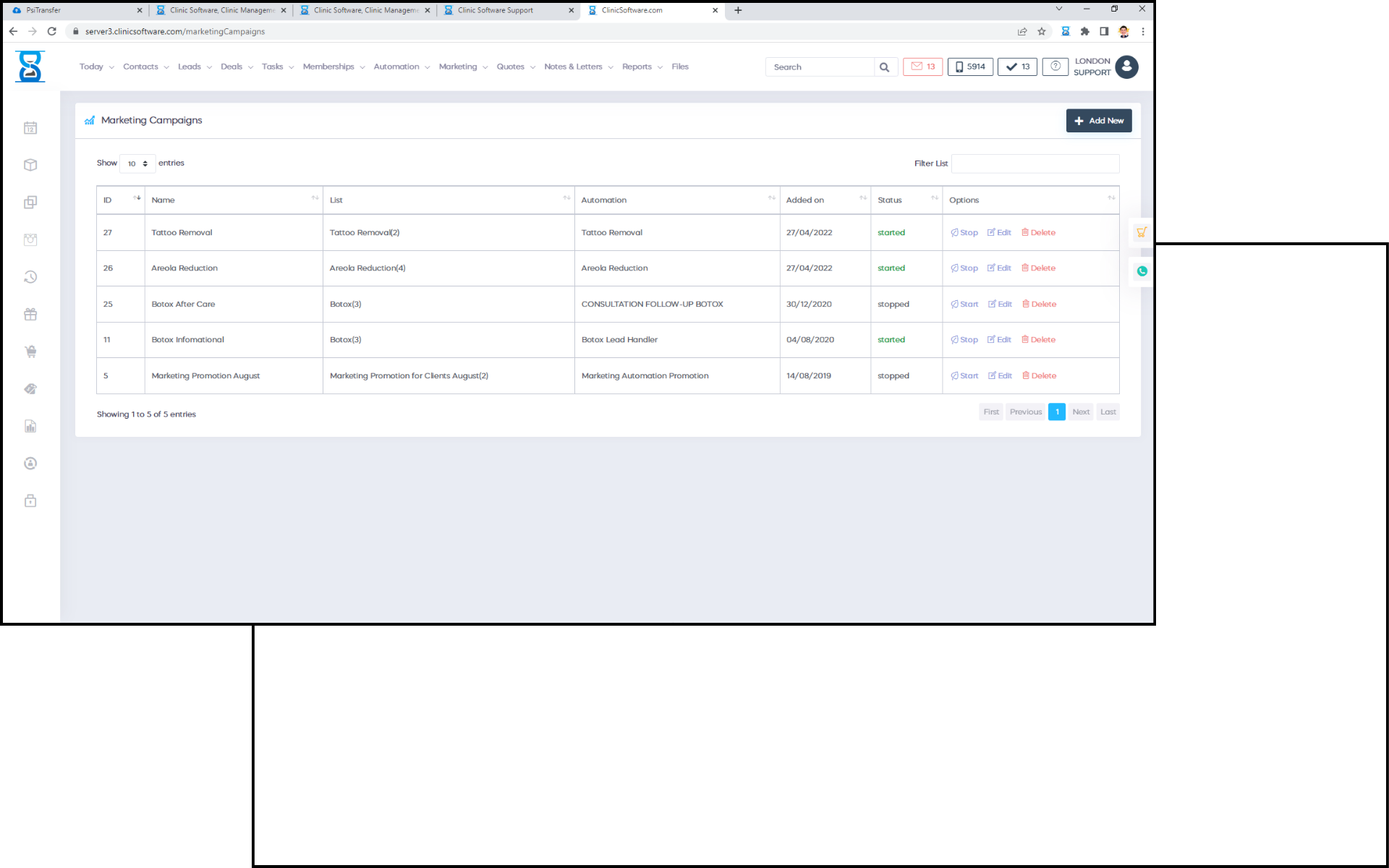Click the help question mark icon
Image resolution: width=1389 pixels, height=868 pixels.
[x=1055, y=67]
